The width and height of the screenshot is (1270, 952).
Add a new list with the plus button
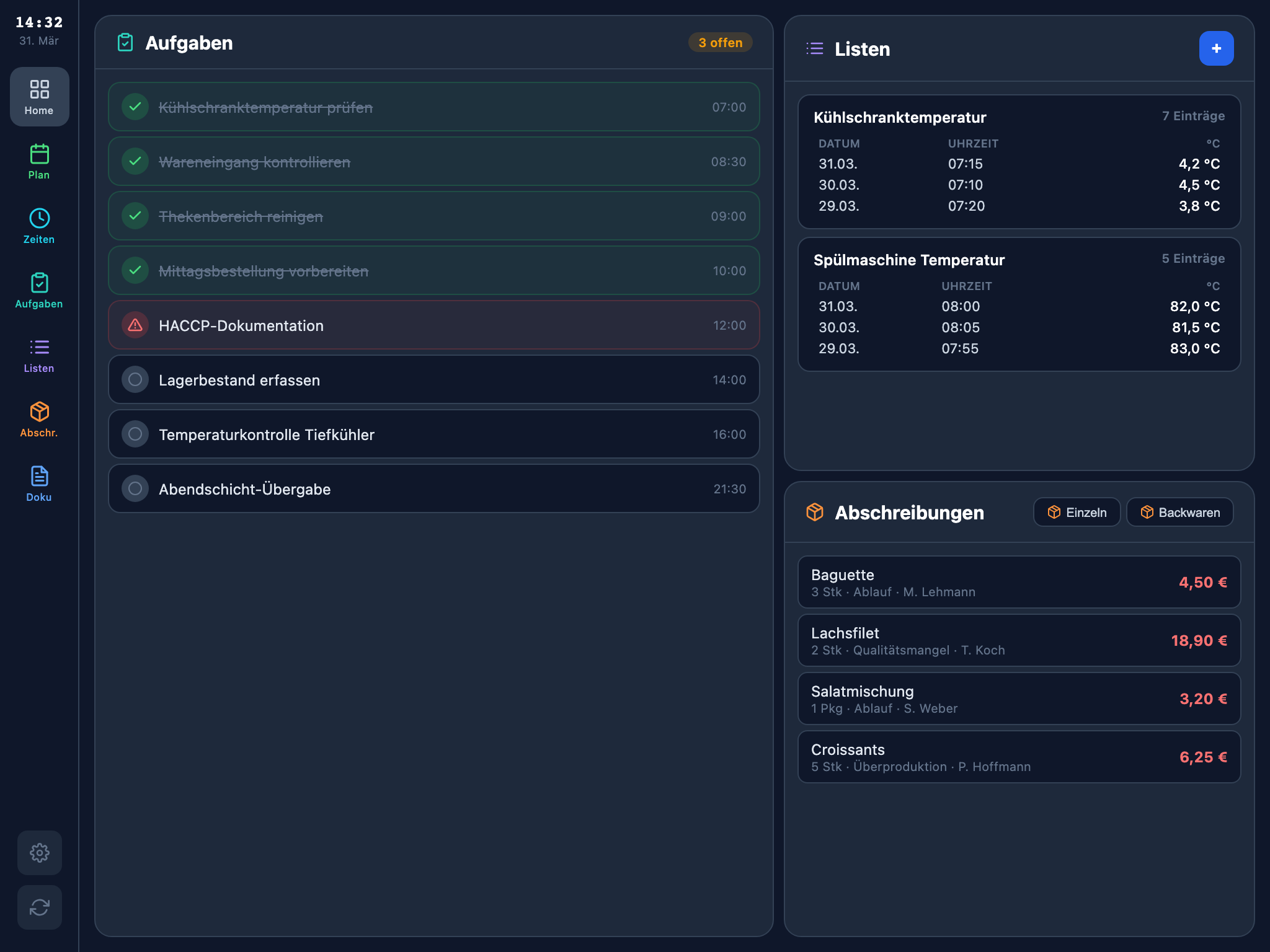point(1216,48)
